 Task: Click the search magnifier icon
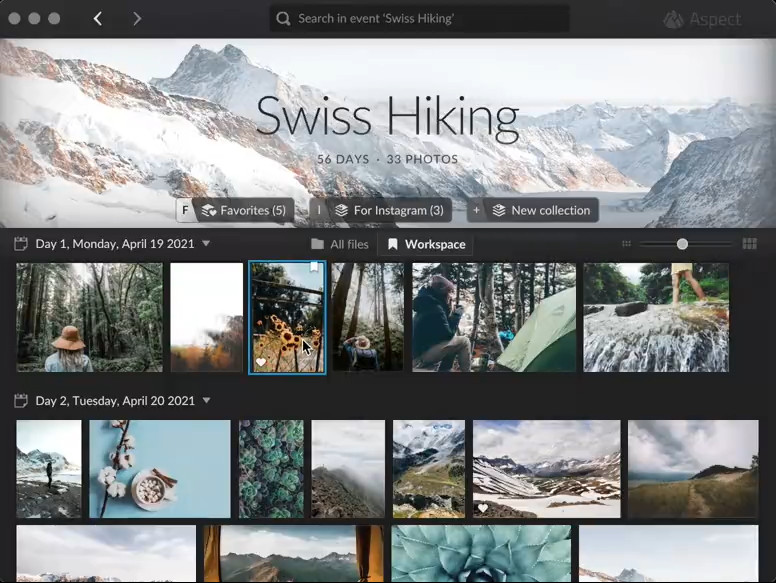[x=283, y=19]
